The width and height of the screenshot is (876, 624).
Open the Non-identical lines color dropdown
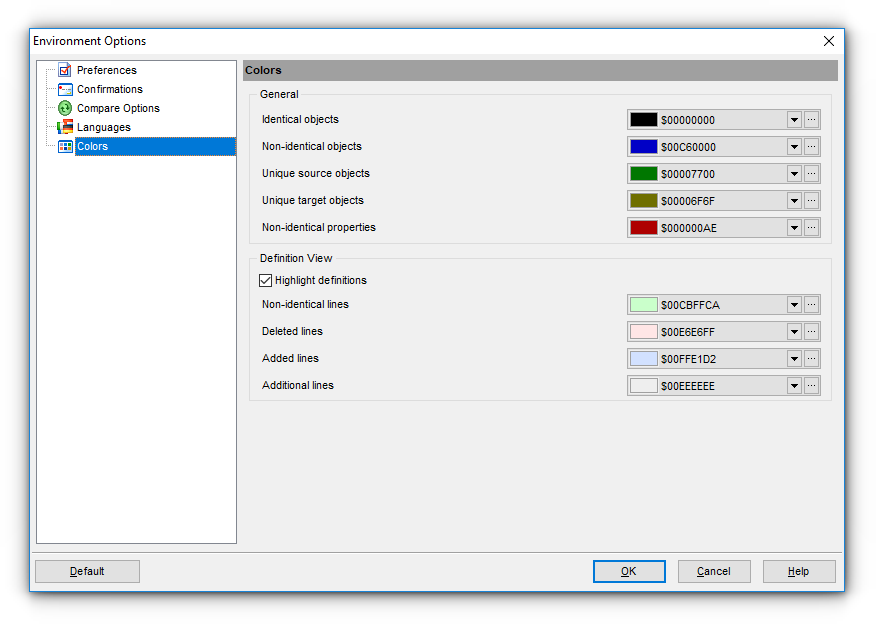coord(794,304)
